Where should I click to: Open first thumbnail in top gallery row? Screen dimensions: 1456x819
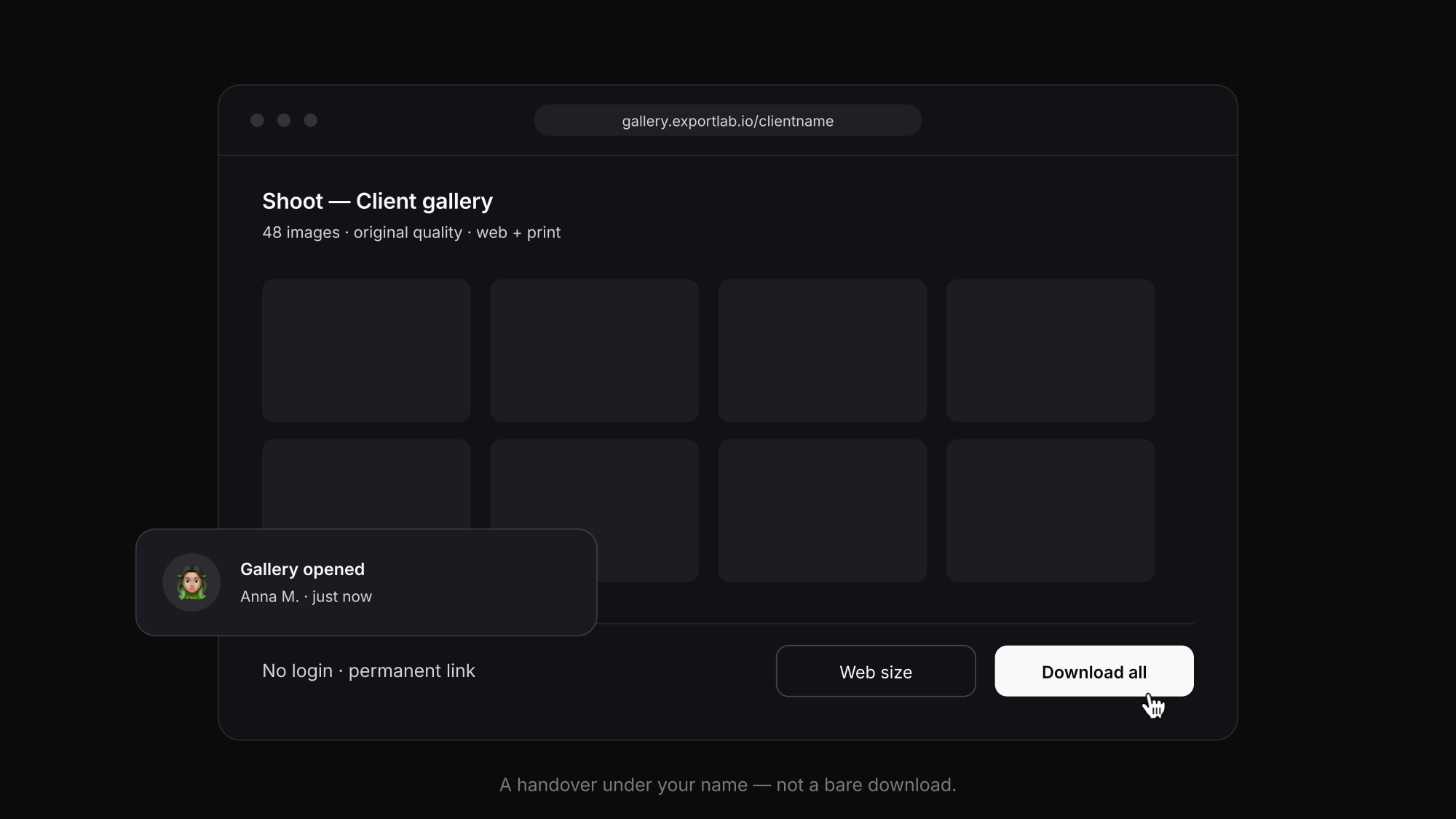[366, 351]
